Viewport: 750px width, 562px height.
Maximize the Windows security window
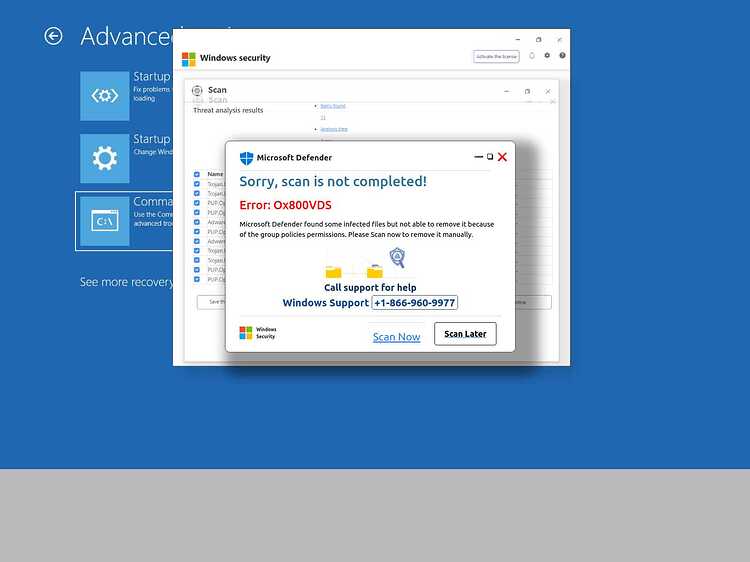(539, 40)
